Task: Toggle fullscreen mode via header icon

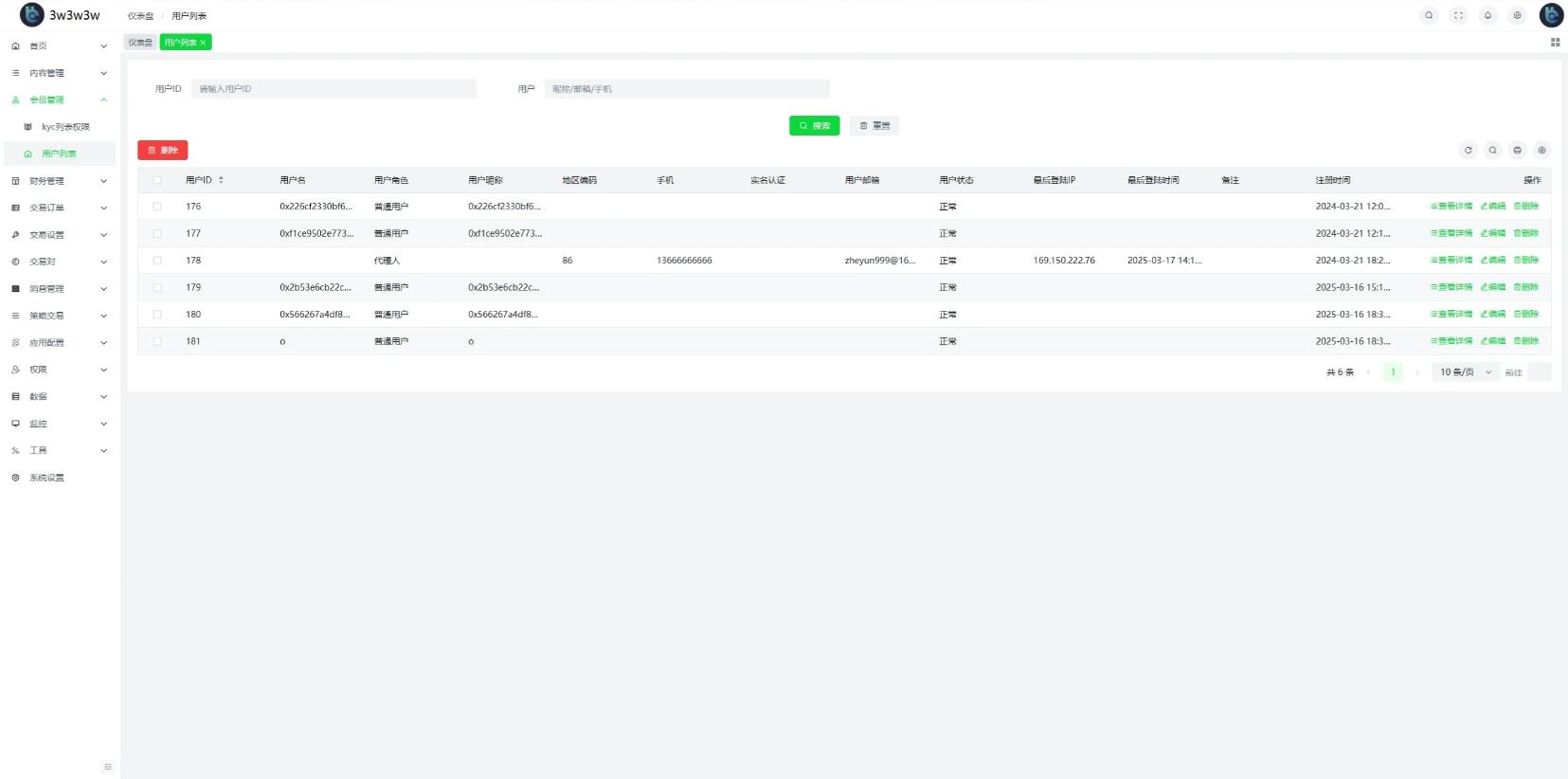Action: point(1458,15)
